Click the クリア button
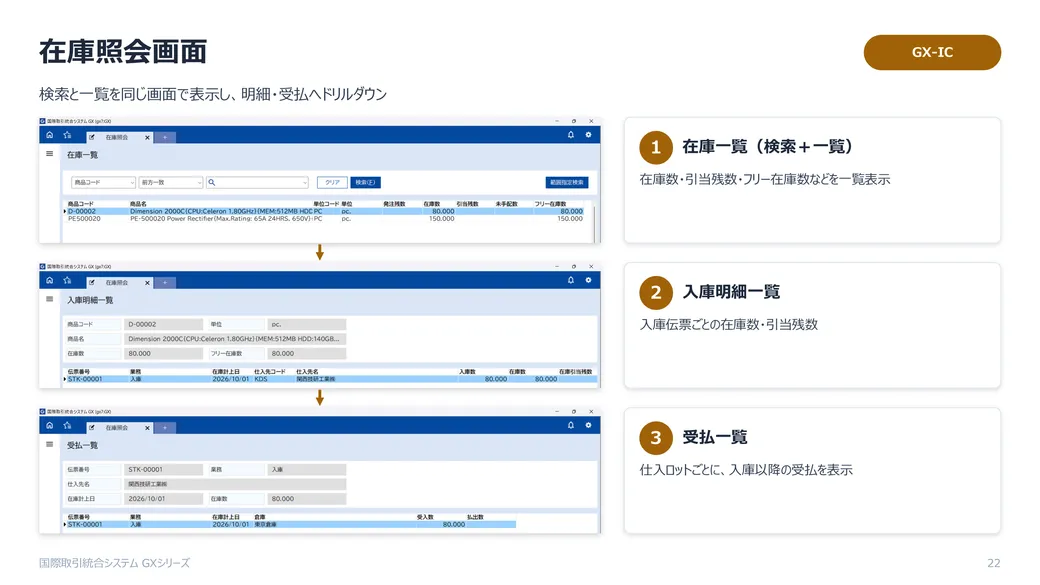 (x=332, y=182)
